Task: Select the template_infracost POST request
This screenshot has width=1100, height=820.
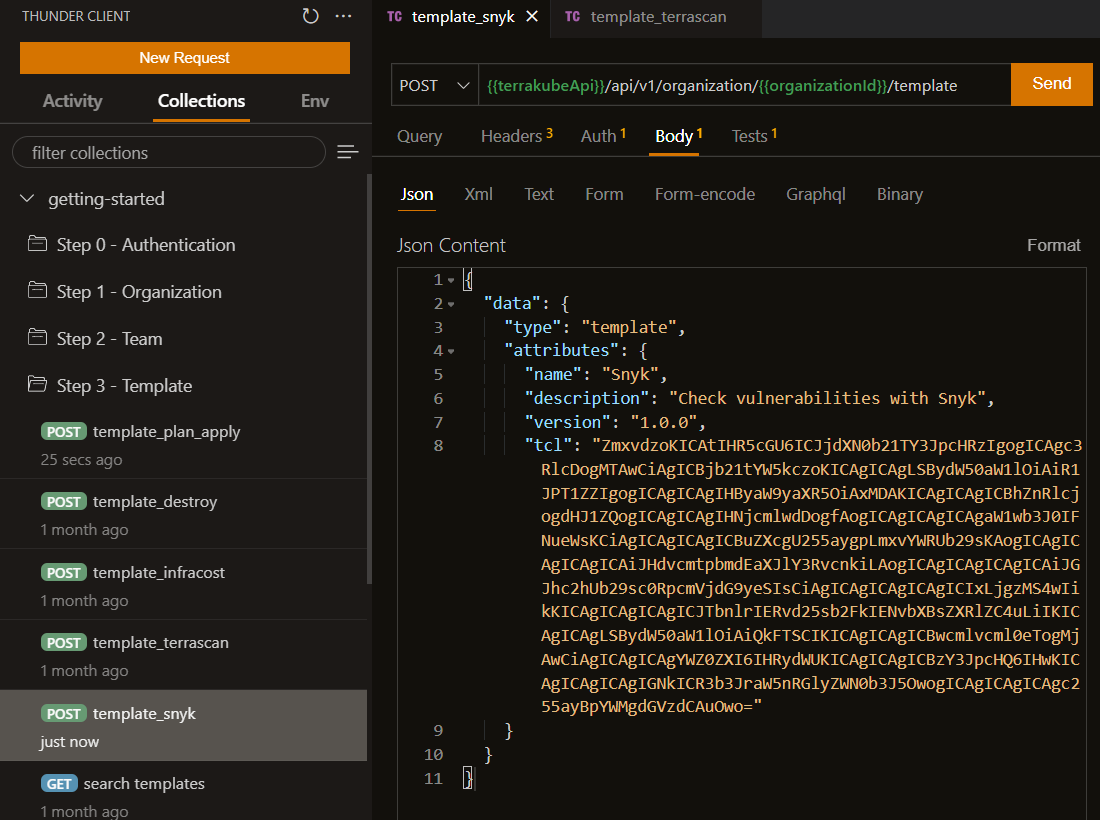Action: click(x=158, y=573)
